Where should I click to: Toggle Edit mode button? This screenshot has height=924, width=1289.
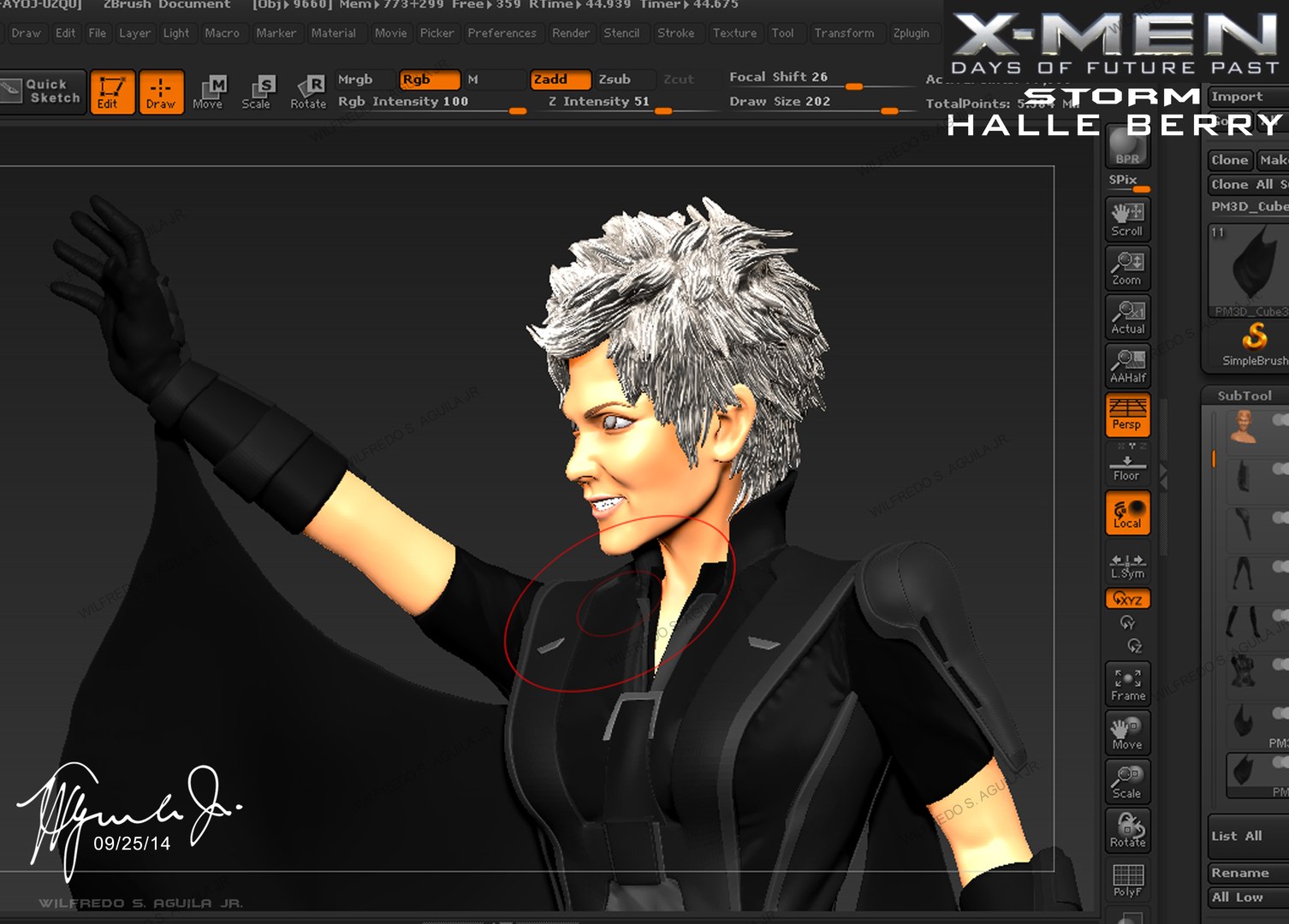point(112,92)
